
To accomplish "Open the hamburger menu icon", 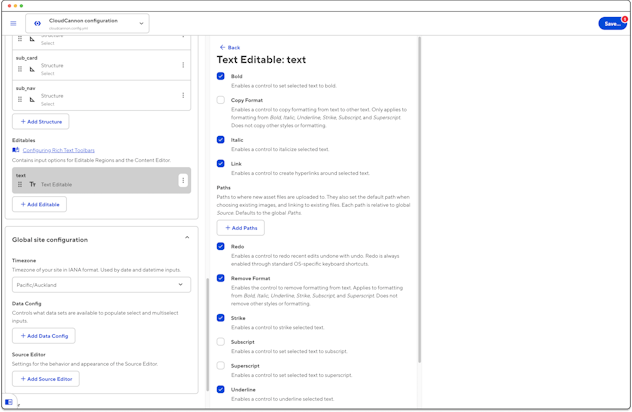I will (x=13, y=23).
